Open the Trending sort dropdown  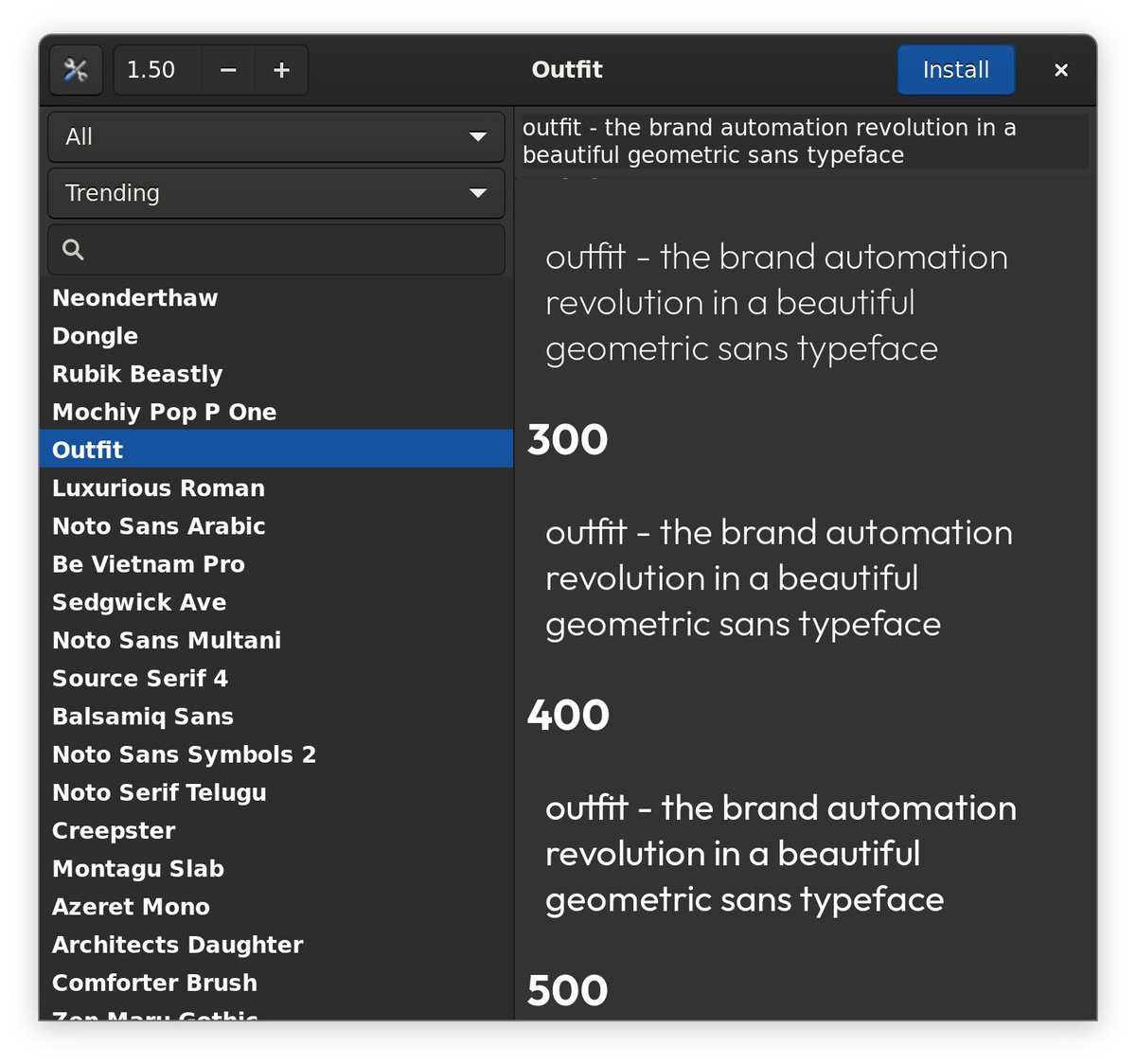(x=276, y=193)
